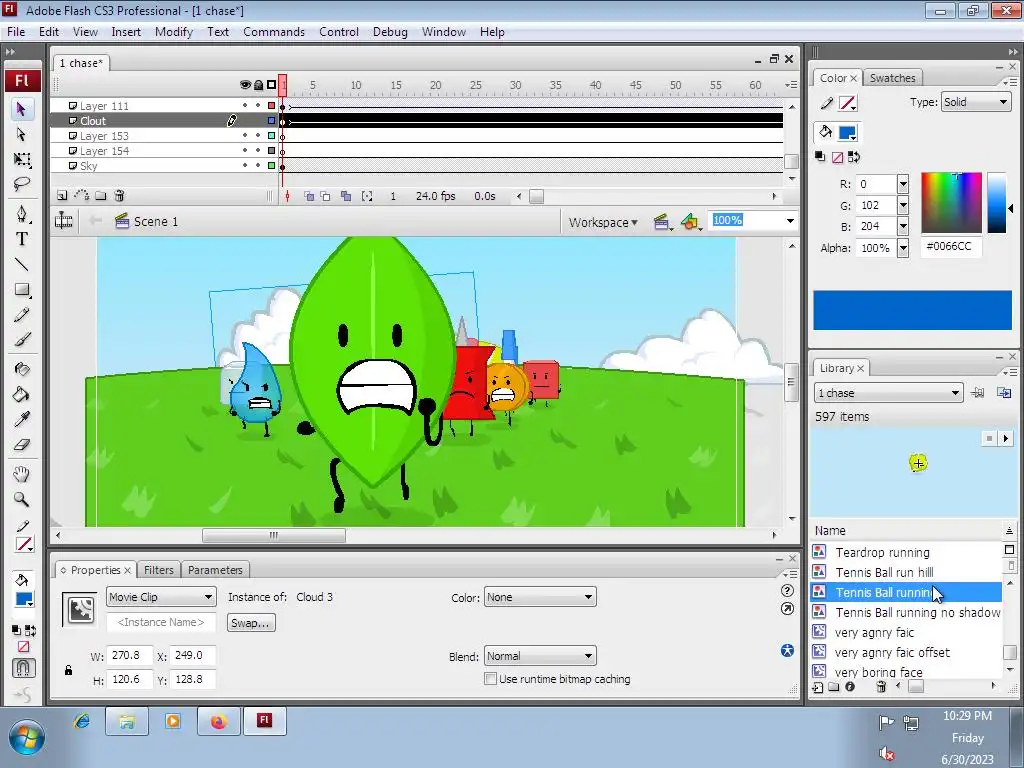The height and width of the screenshot is (768, 1024).
Task: Click New Symbol icon in Library
Action: 818,686
